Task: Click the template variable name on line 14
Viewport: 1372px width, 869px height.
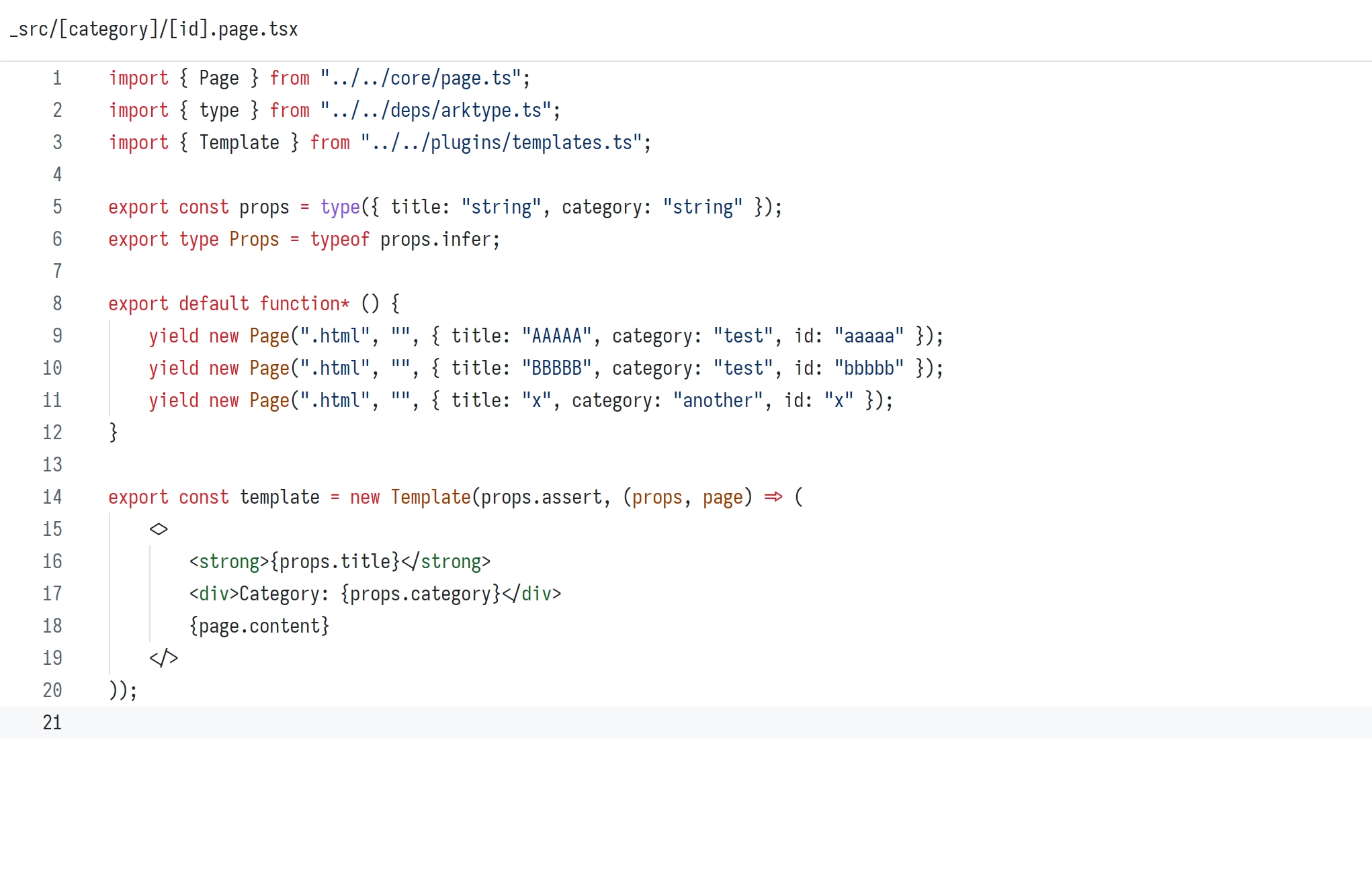Action: (x=280, y=498)
